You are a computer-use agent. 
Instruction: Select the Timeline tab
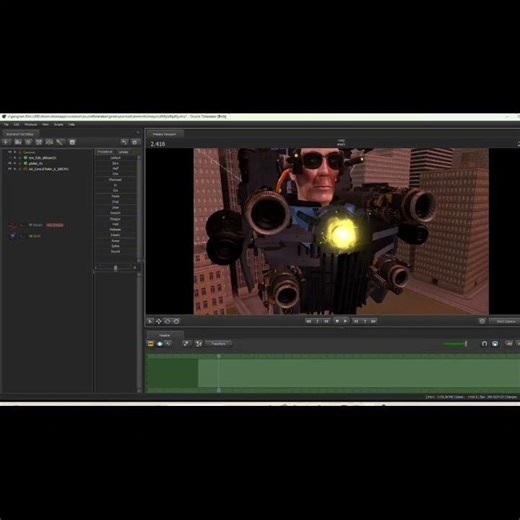coord(165,335)
